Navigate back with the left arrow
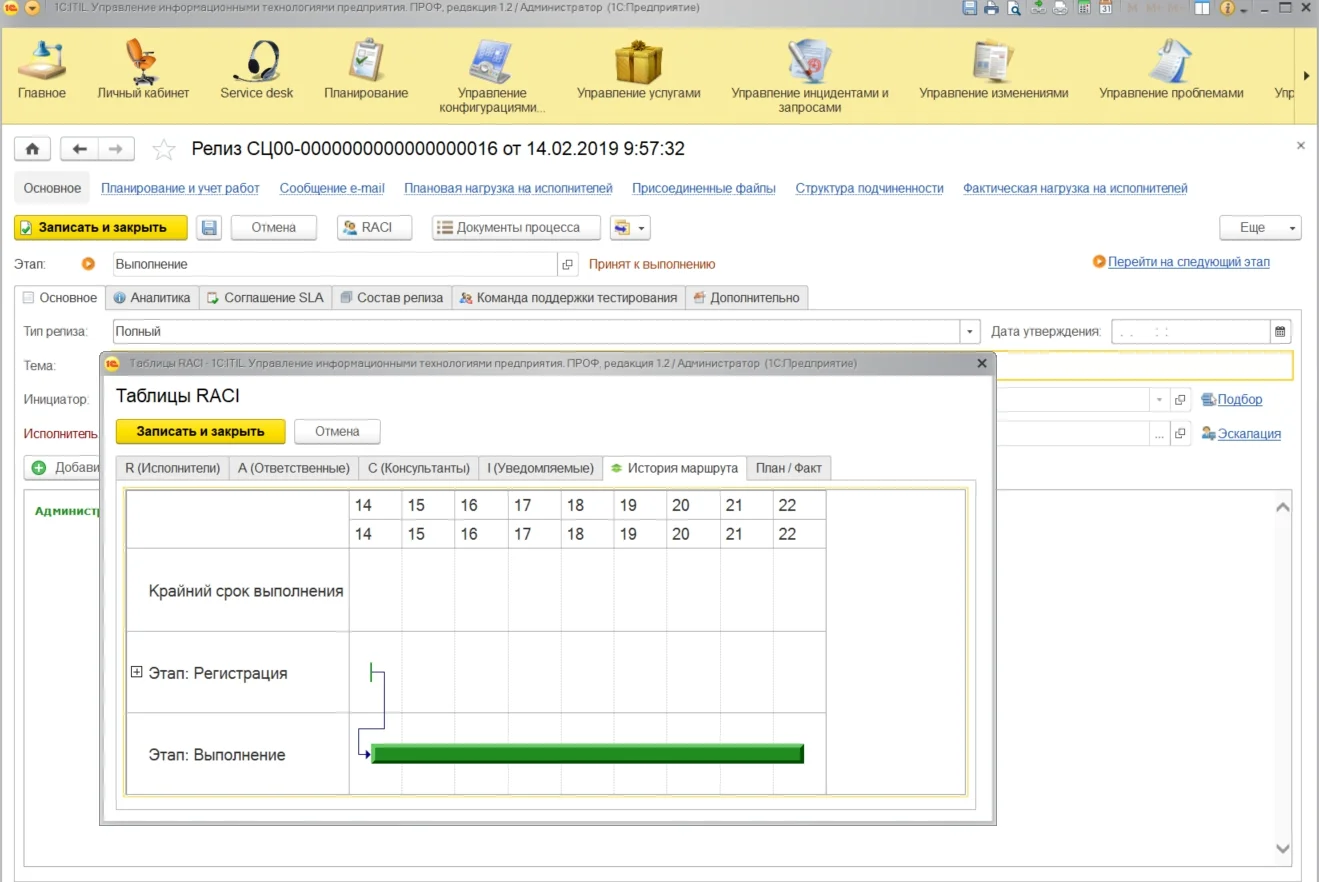This screenshot has height=882, width=1319. pyautogui.click(x=79, y=149)
